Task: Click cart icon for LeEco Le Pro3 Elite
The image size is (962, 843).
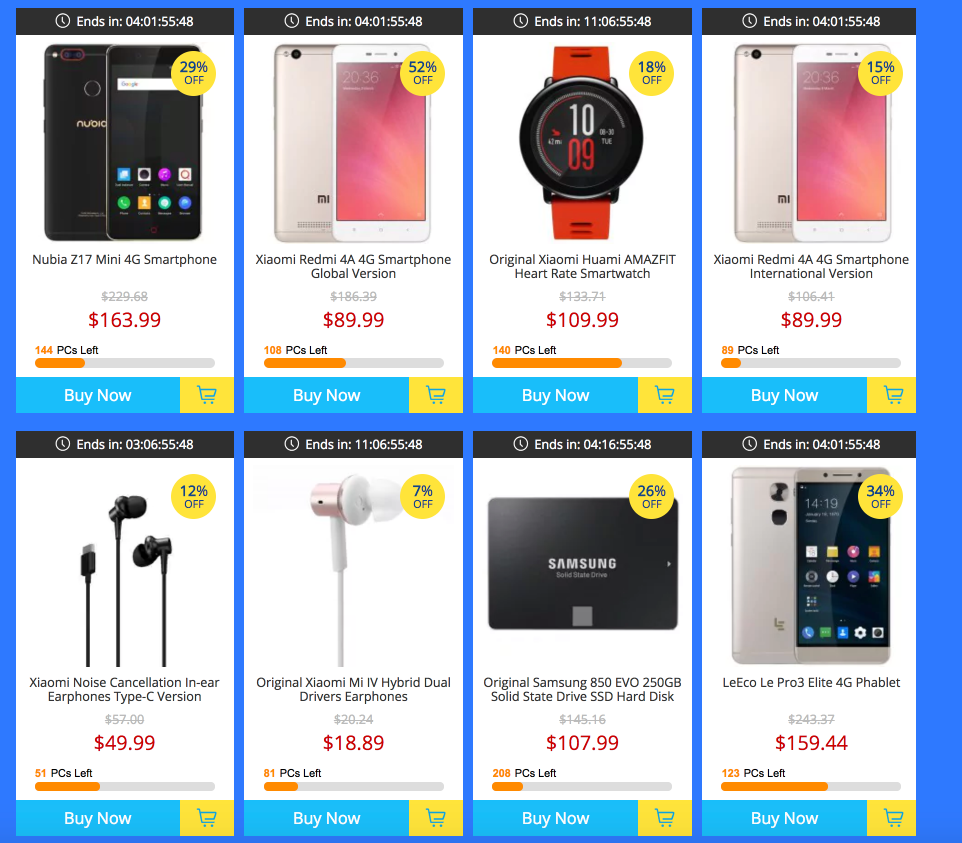Action: 893,818
